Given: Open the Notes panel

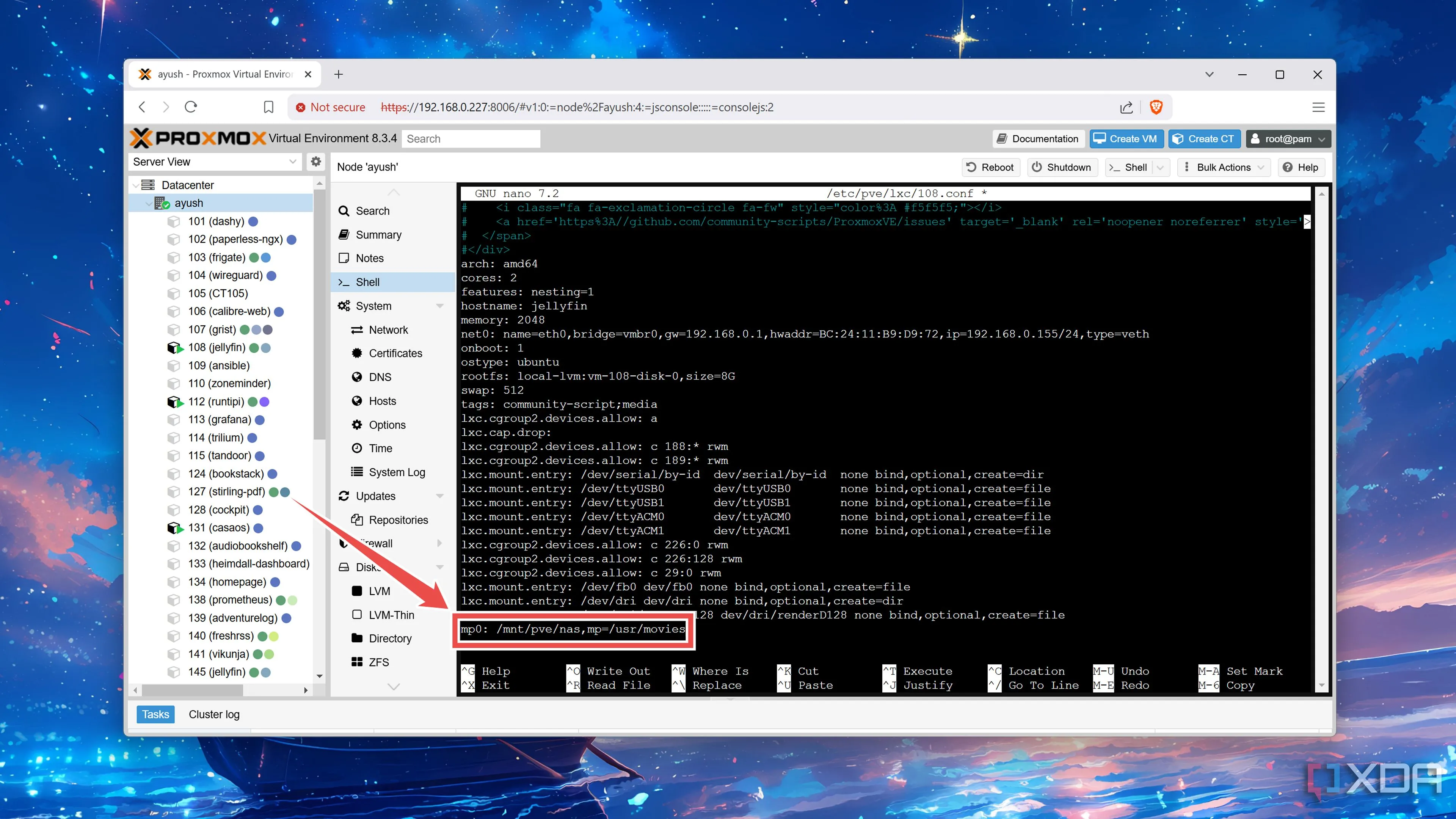Looking at the screenshot, I should (369, 258).
